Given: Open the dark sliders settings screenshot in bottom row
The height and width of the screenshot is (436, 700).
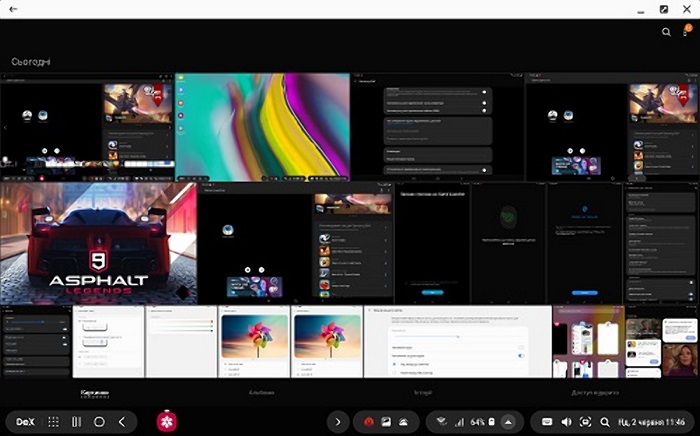Looking at the screenshot, I should [36, 341].
